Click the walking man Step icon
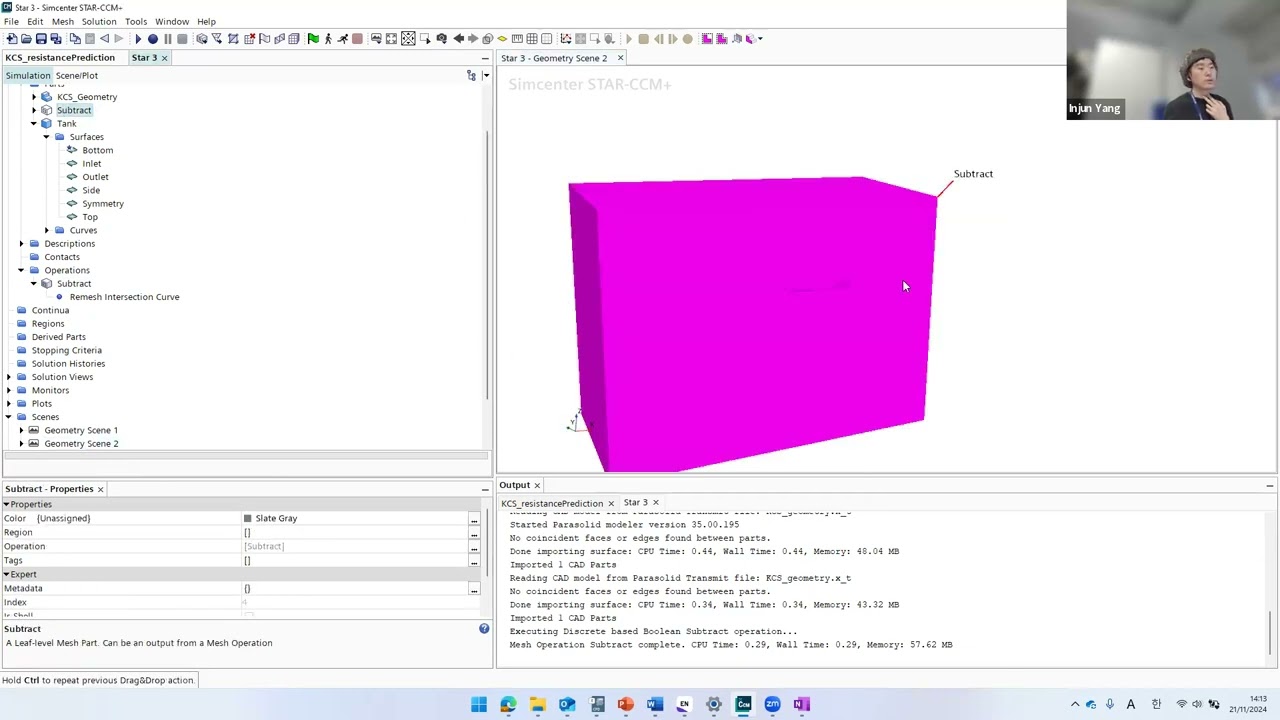 pos(328,38)
